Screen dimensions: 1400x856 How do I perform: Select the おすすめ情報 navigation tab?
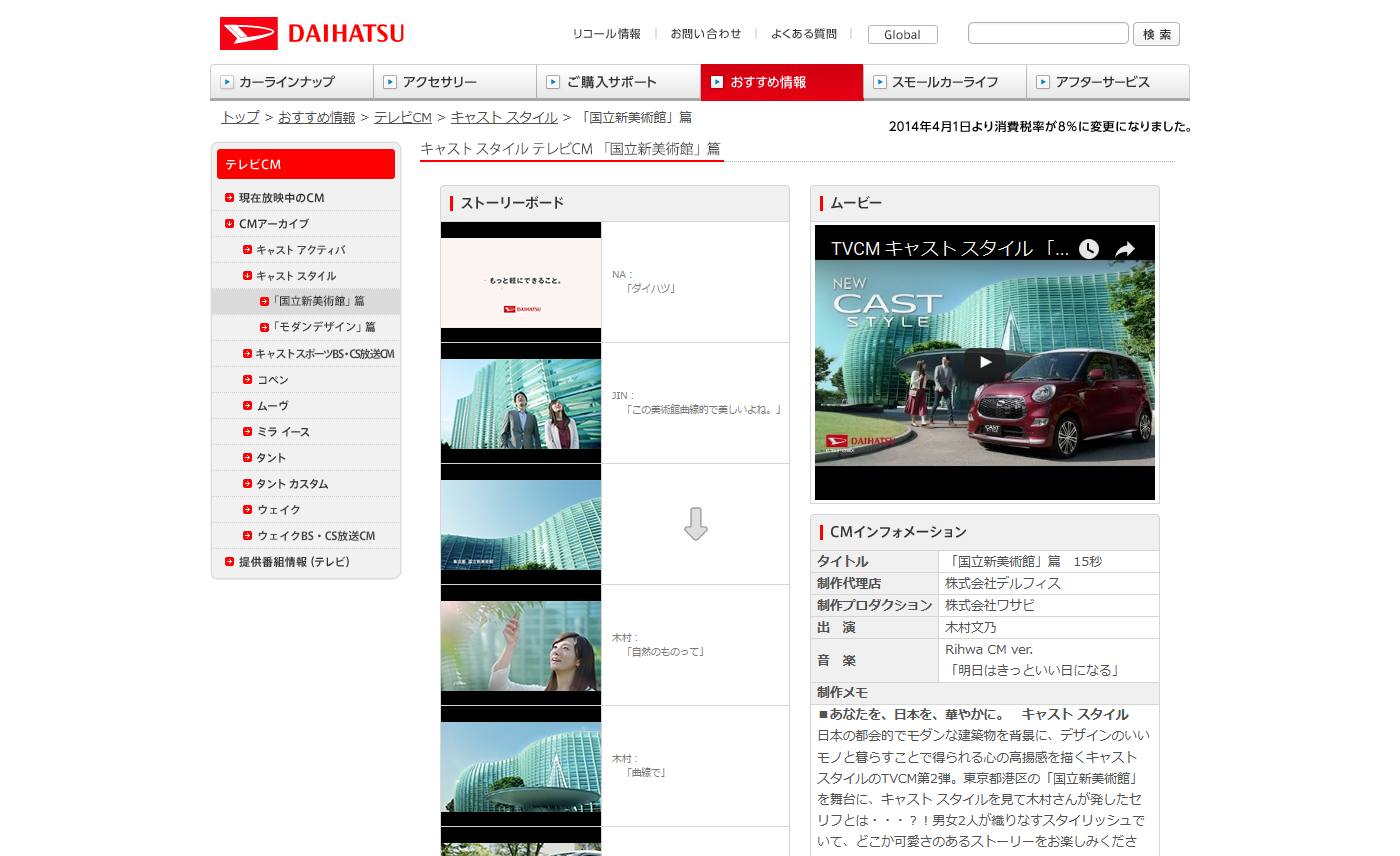point(782,82)
